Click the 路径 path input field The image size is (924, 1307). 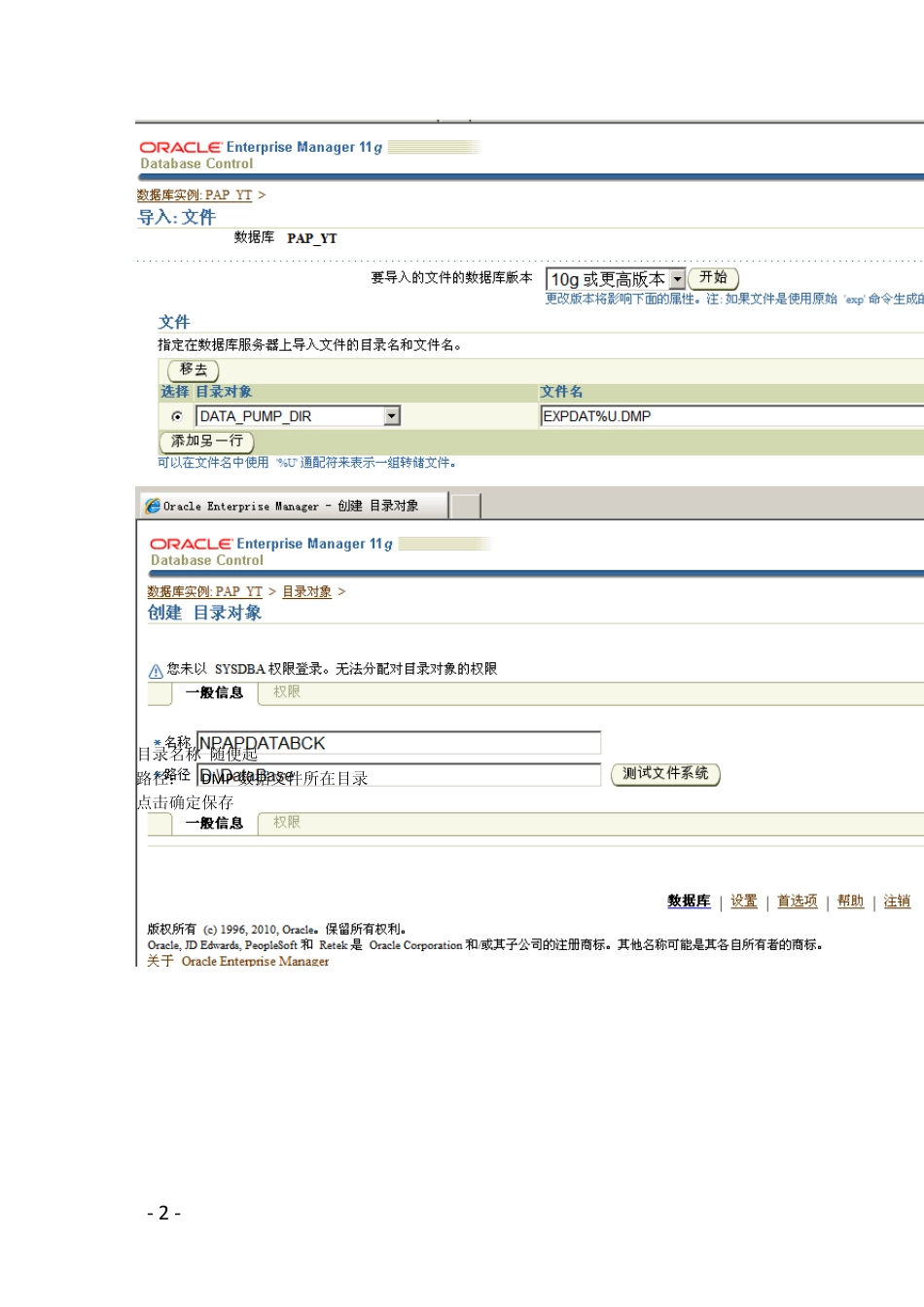pos(399,775)
